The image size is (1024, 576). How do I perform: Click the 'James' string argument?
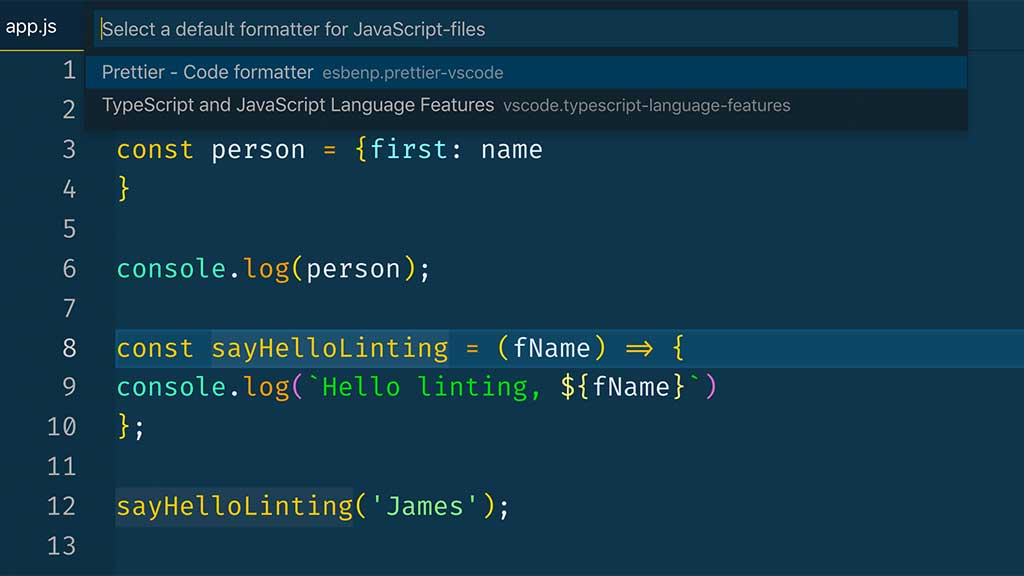click(425, 506)
